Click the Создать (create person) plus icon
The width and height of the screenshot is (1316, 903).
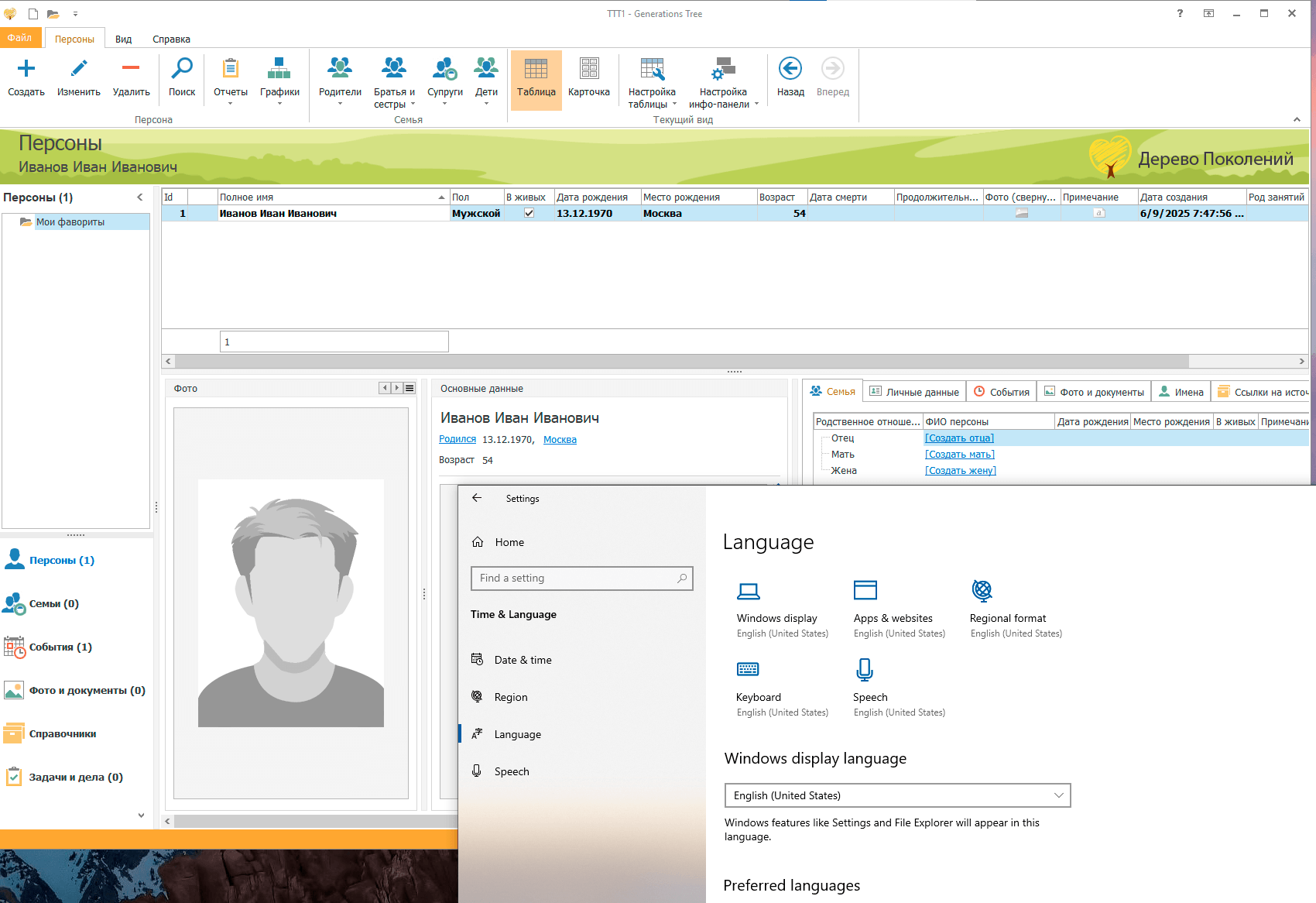coord(26,69)
